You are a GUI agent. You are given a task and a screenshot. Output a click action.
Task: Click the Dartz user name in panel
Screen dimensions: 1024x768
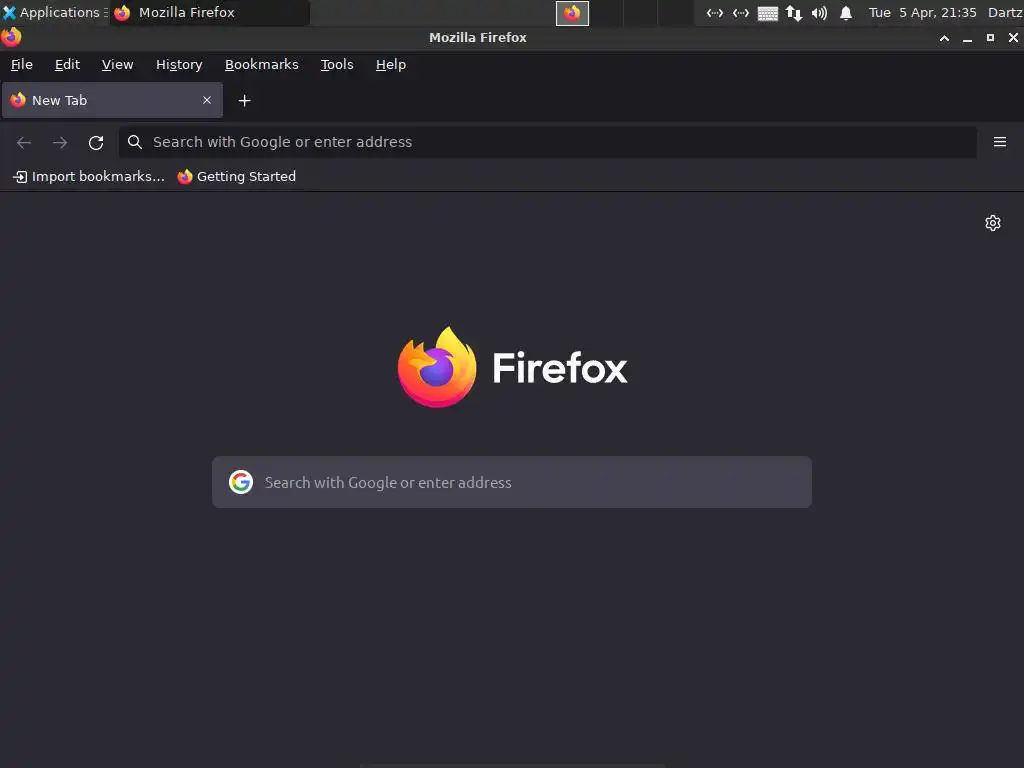[1005, 12]
